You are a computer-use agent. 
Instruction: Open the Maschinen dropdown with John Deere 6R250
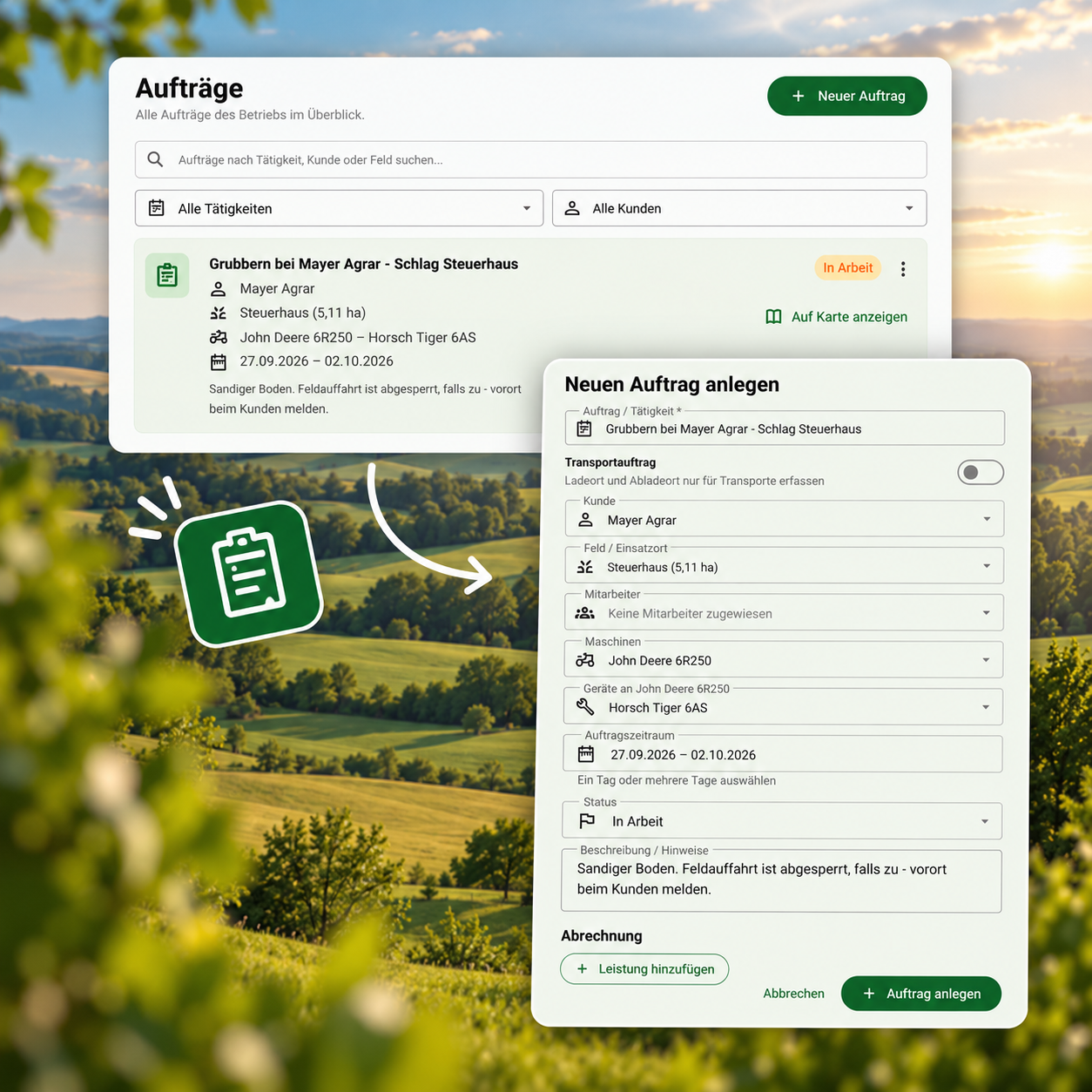pyautogui.click(x=784, y=660)
